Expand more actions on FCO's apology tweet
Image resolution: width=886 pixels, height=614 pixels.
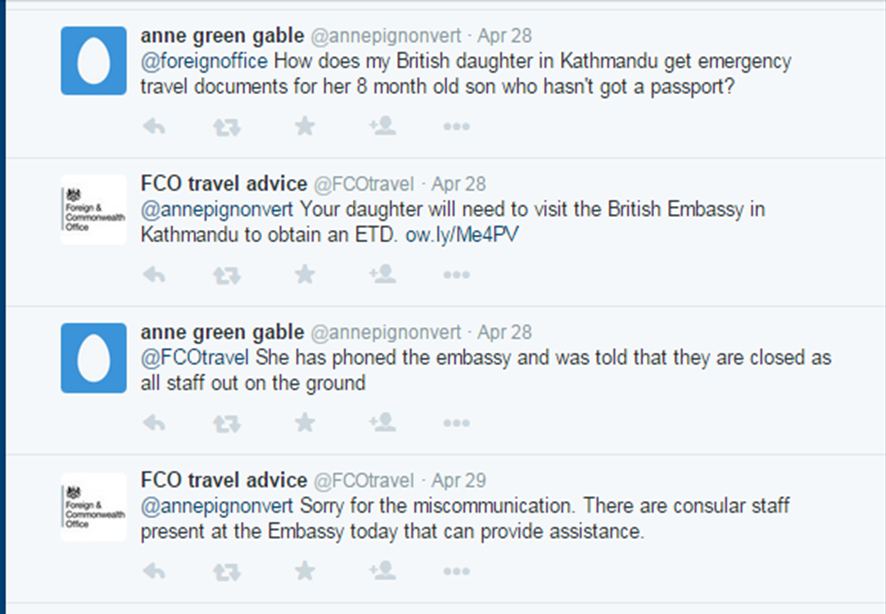click(x=456, y=571)
